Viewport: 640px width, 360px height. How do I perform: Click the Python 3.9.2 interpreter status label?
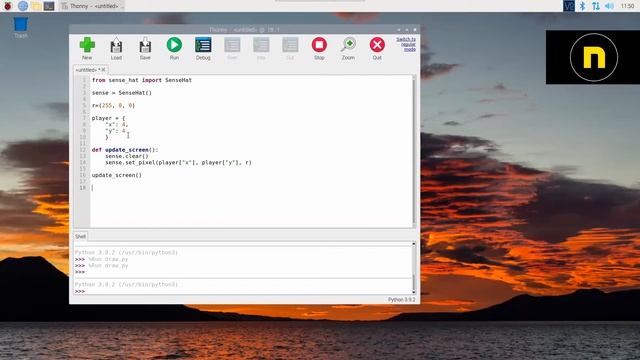click(x=401, y=300)
